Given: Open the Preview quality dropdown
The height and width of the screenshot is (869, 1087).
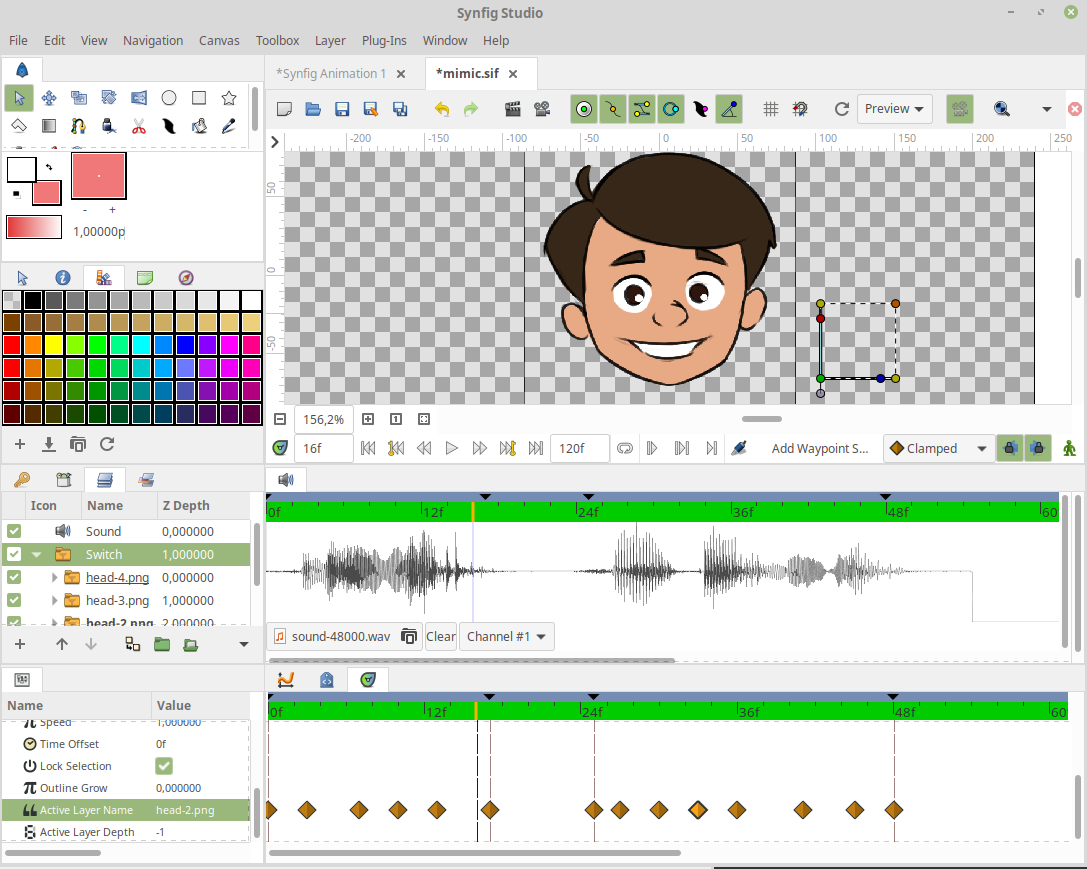Looking at the screenshot, I should tap(894, 109).
